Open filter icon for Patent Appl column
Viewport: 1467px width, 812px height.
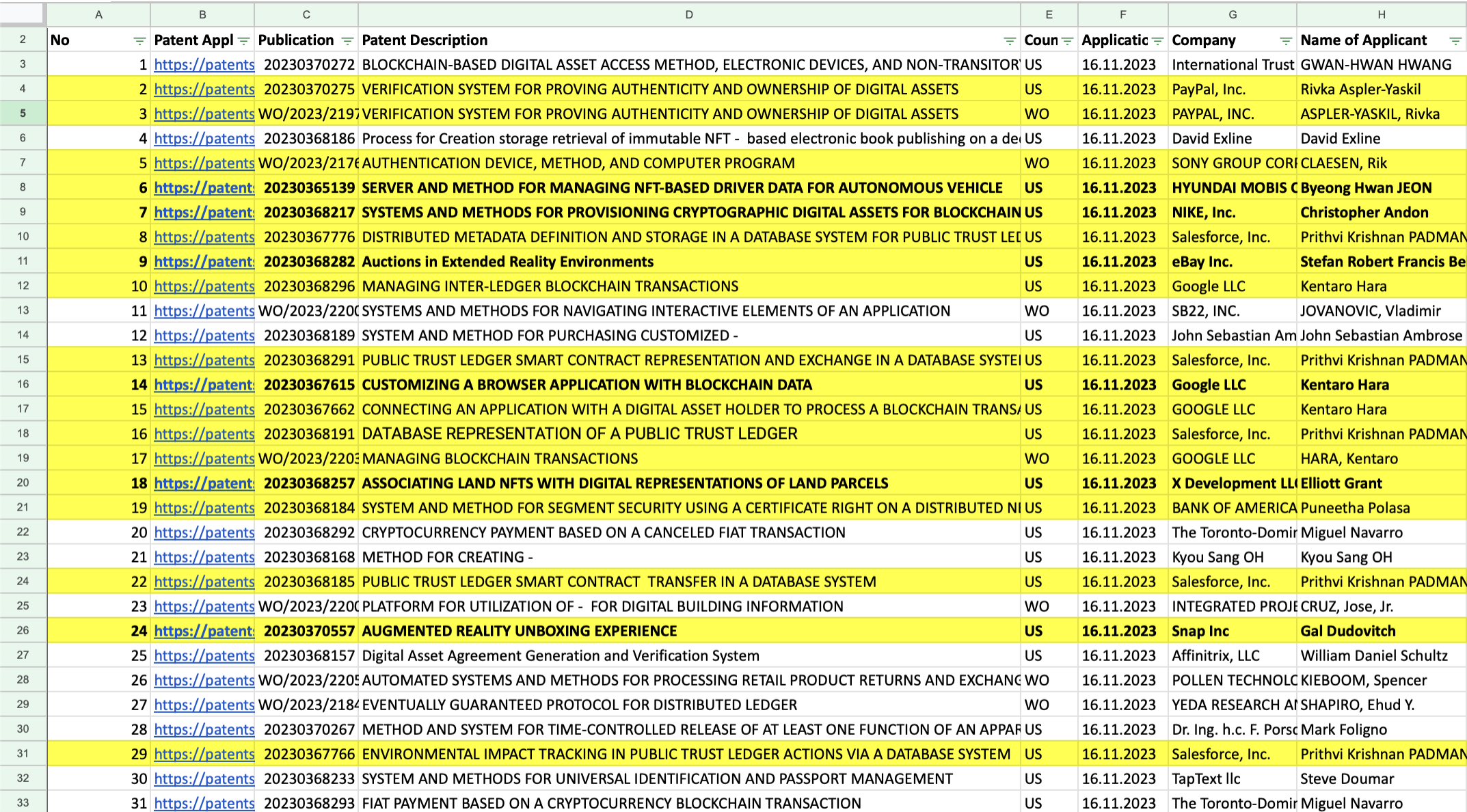tap(243, 41)
